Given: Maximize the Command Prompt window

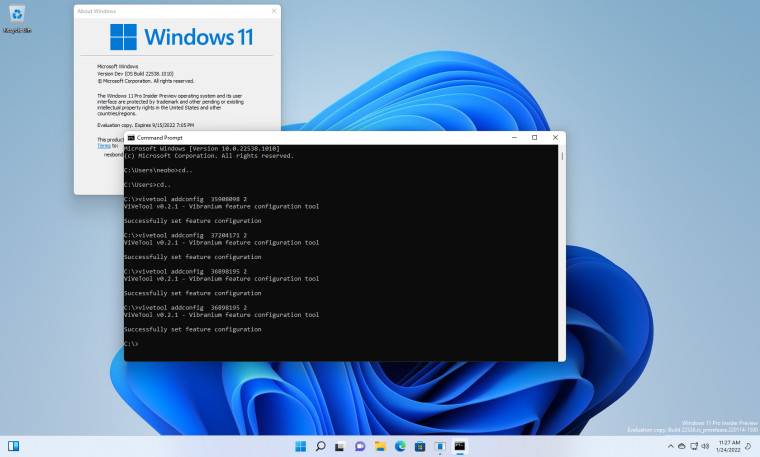Looking at the screenshot, I should tap(535, 138).
